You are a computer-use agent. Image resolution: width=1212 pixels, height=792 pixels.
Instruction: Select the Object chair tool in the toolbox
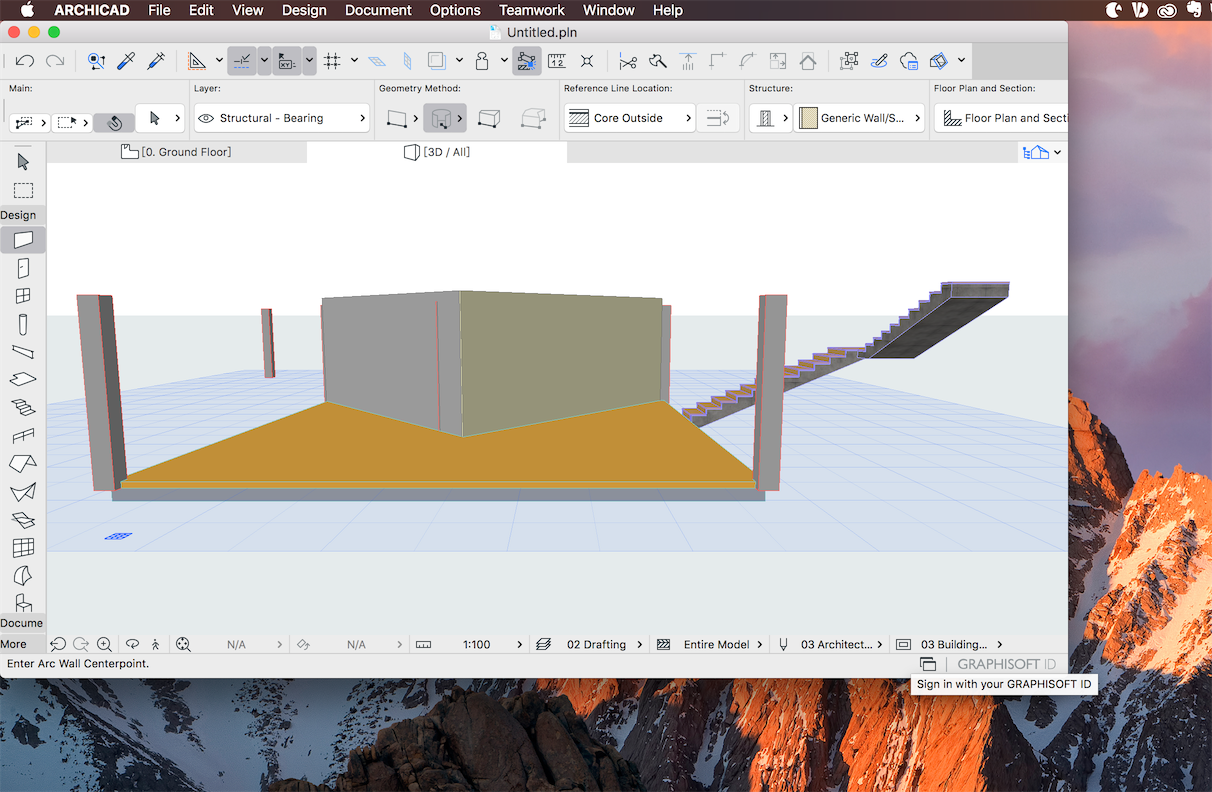click(23, 603)
